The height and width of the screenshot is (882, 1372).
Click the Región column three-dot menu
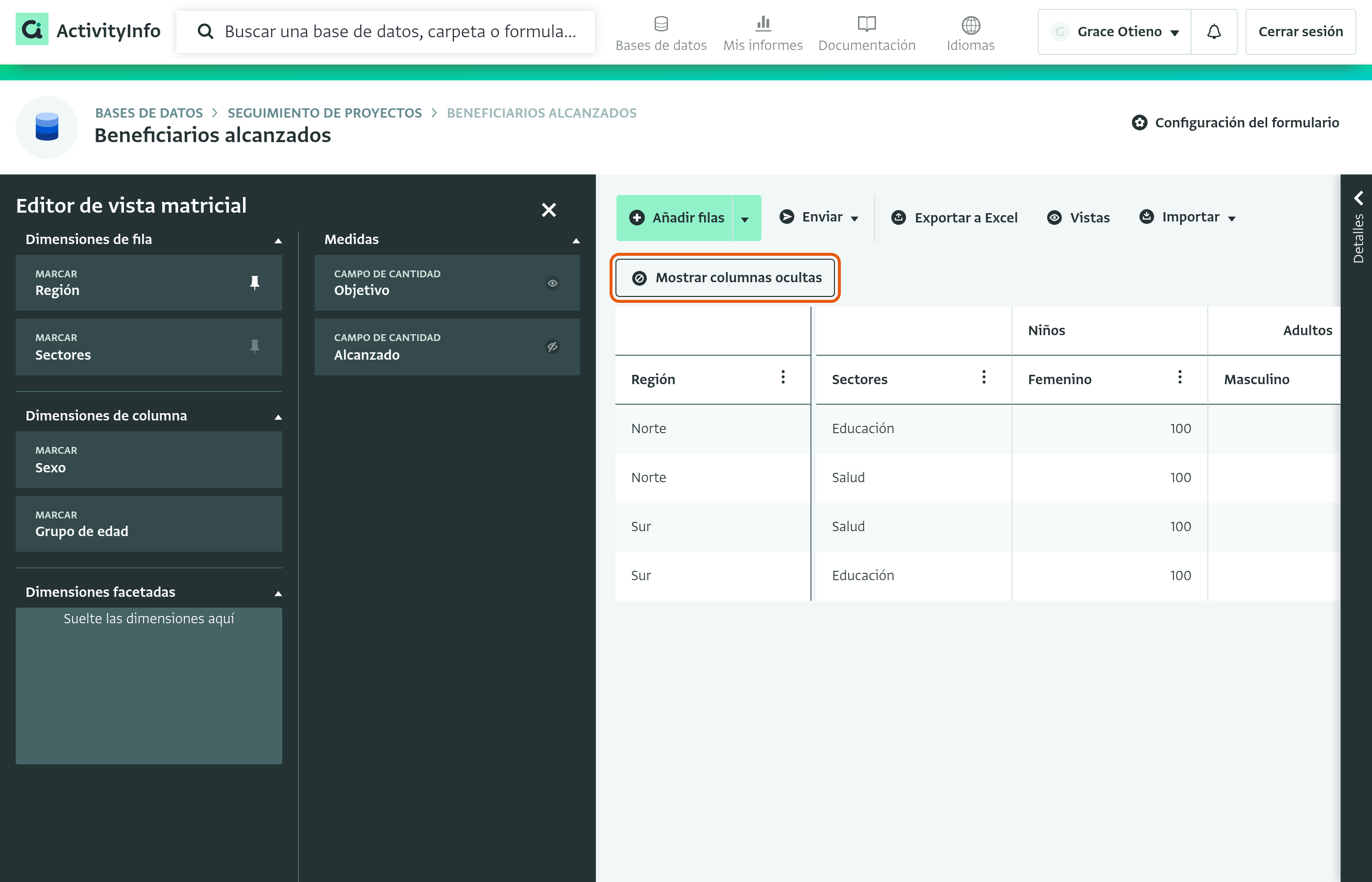[x=783, y=377]
